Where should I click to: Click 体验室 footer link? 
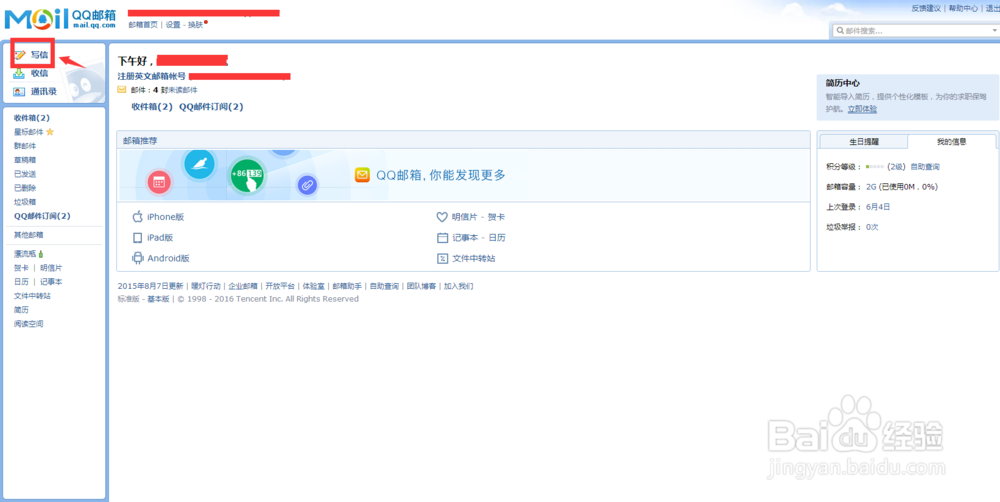(x=313, y=286)
